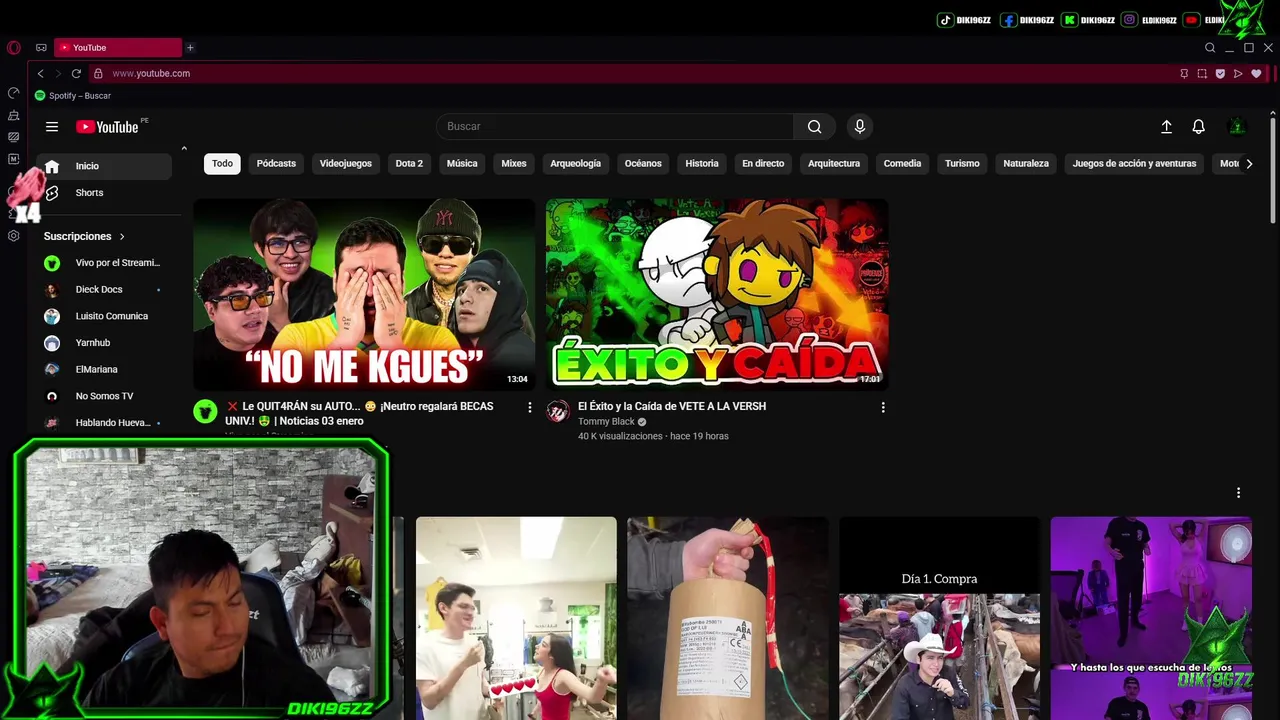The height and width of the screenshot is (720, 1280).
Task: Open tab search magnifier in title bar
Action: [x=1210, y=47]
